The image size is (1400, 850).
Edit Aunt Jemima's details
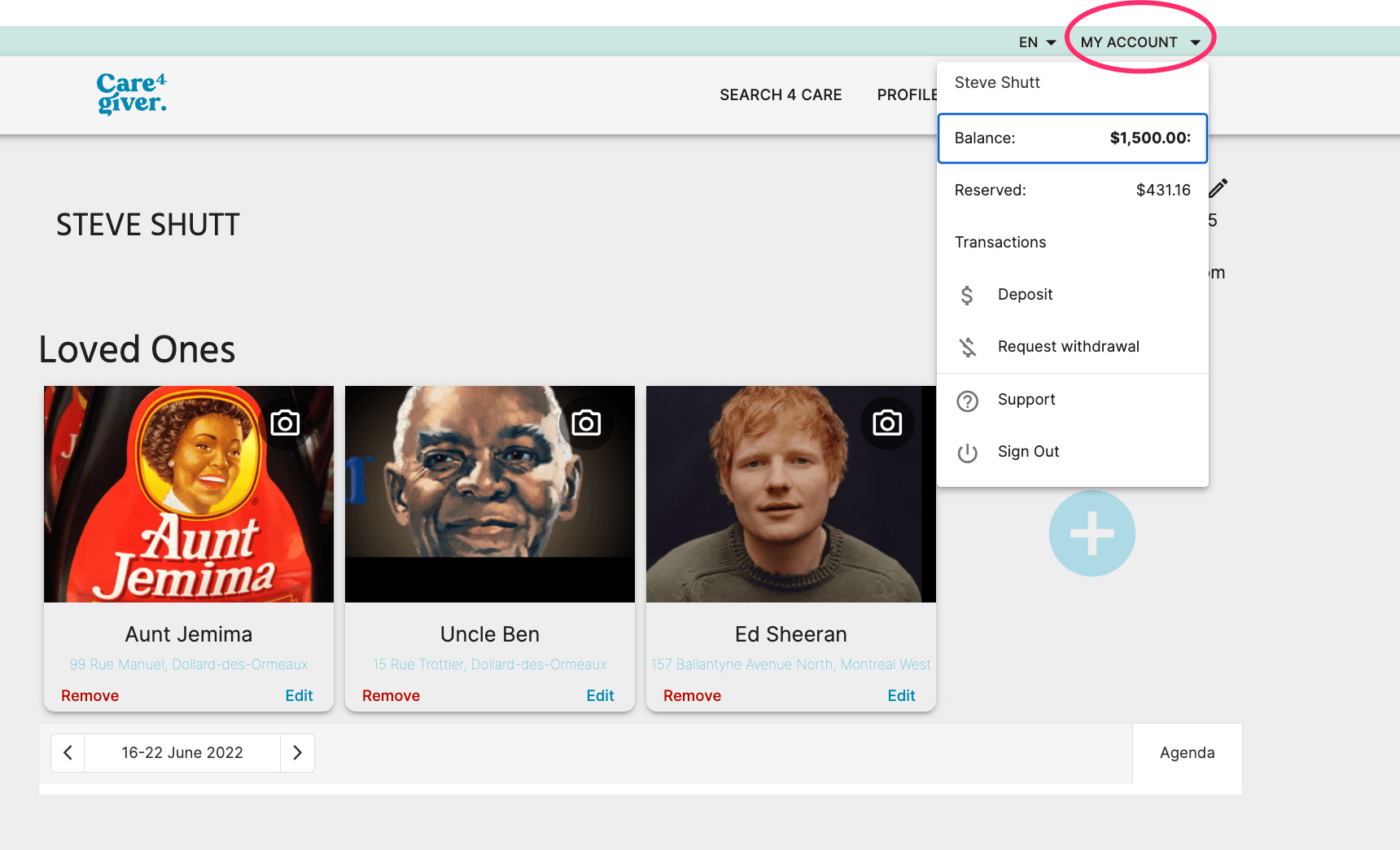point(299,696)
